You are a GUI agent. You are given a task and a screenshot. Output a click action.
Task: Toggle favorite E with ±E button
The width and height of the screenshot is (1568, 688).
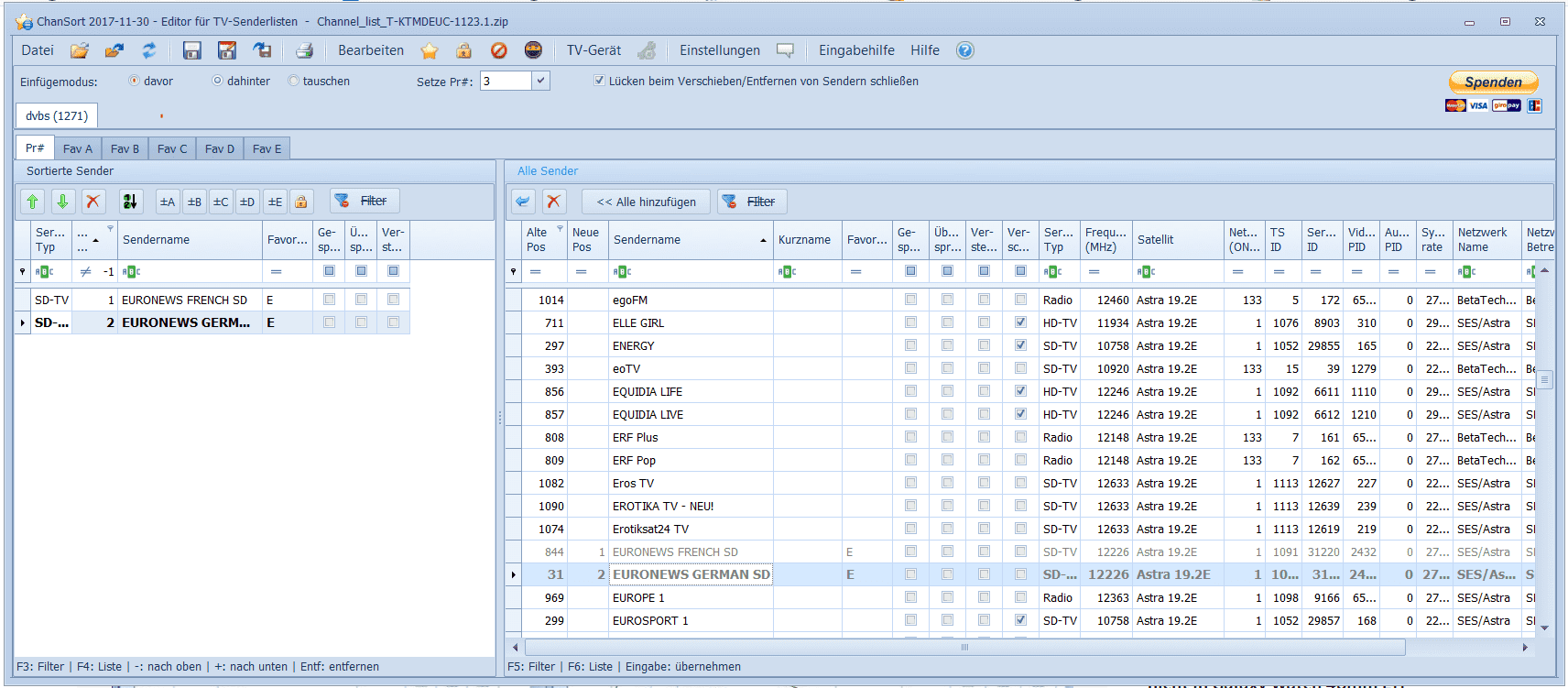click(275, 202)
